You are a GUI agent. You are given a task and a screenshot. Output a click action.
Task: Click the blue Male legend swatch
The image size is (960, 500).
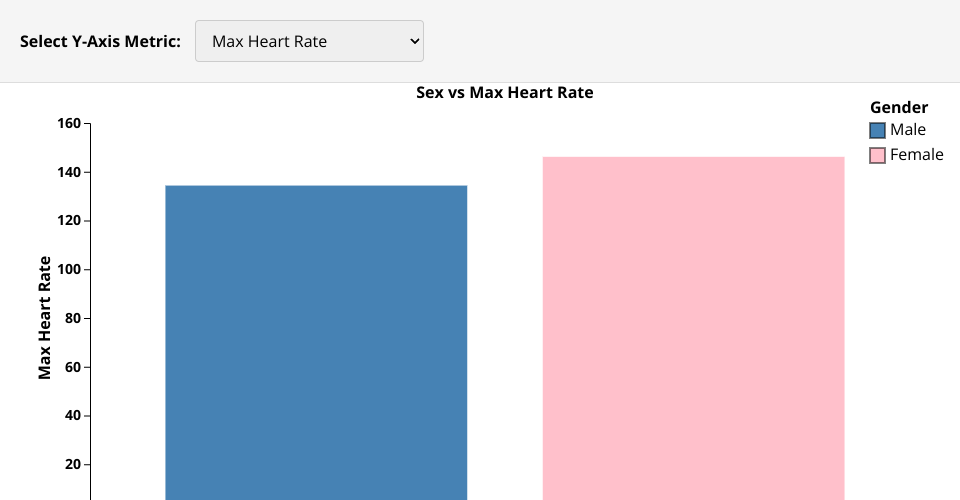(878, 130)
